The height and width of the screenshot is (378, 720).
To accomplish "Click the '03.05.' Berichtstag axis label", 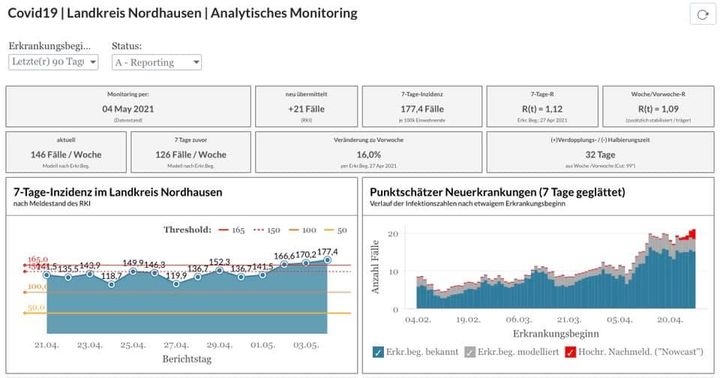I will tap(306, 345).
